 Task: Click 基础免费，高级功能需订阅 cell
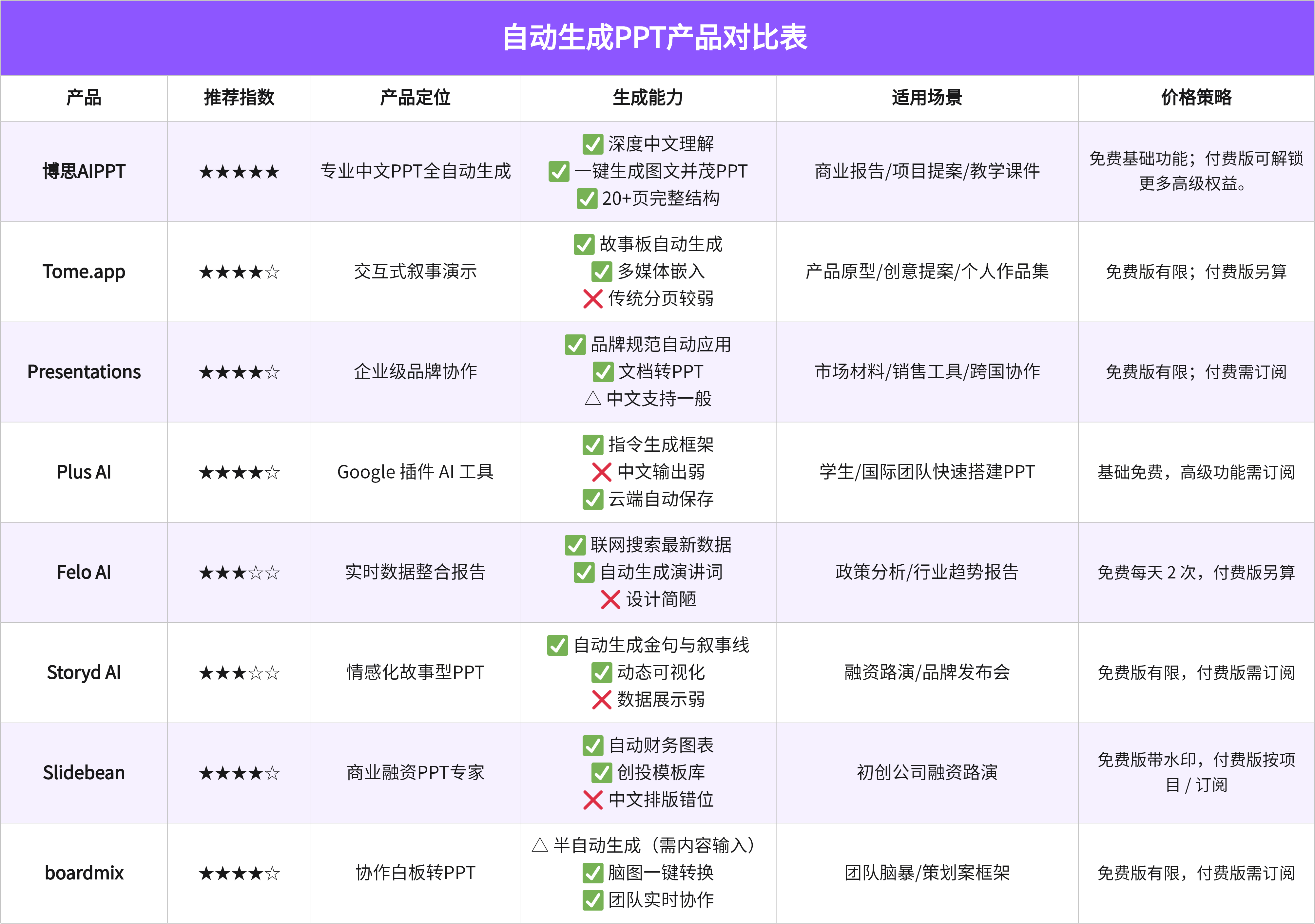1196,472
